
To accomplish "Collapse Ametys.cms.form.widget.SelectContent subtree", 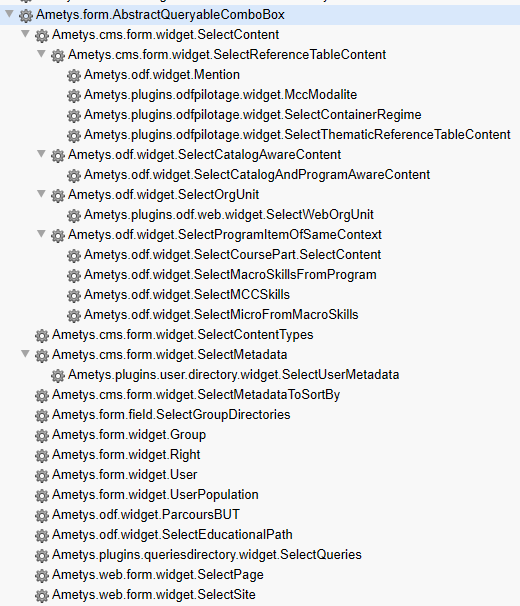I will point(25,34).
